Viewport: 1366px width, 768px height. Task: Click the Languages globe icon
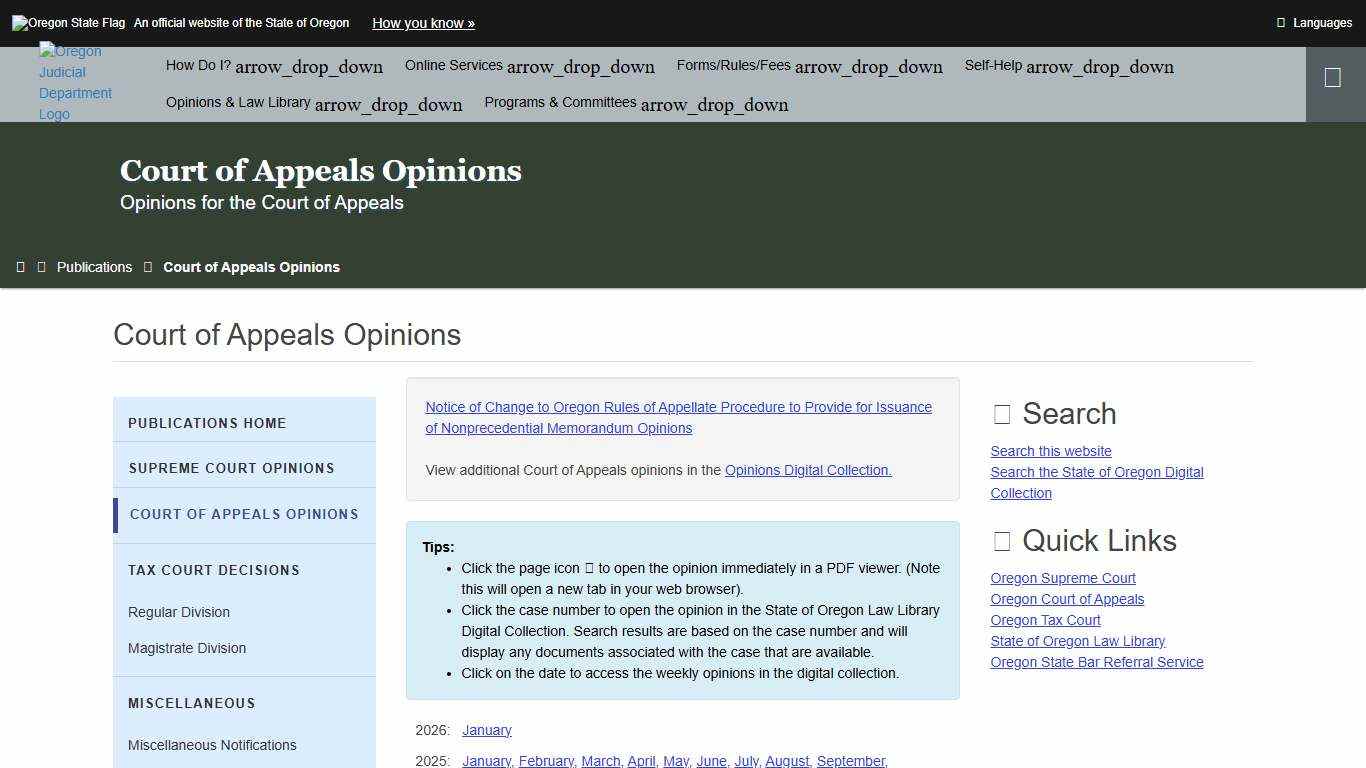click(x=1281, y=22)
